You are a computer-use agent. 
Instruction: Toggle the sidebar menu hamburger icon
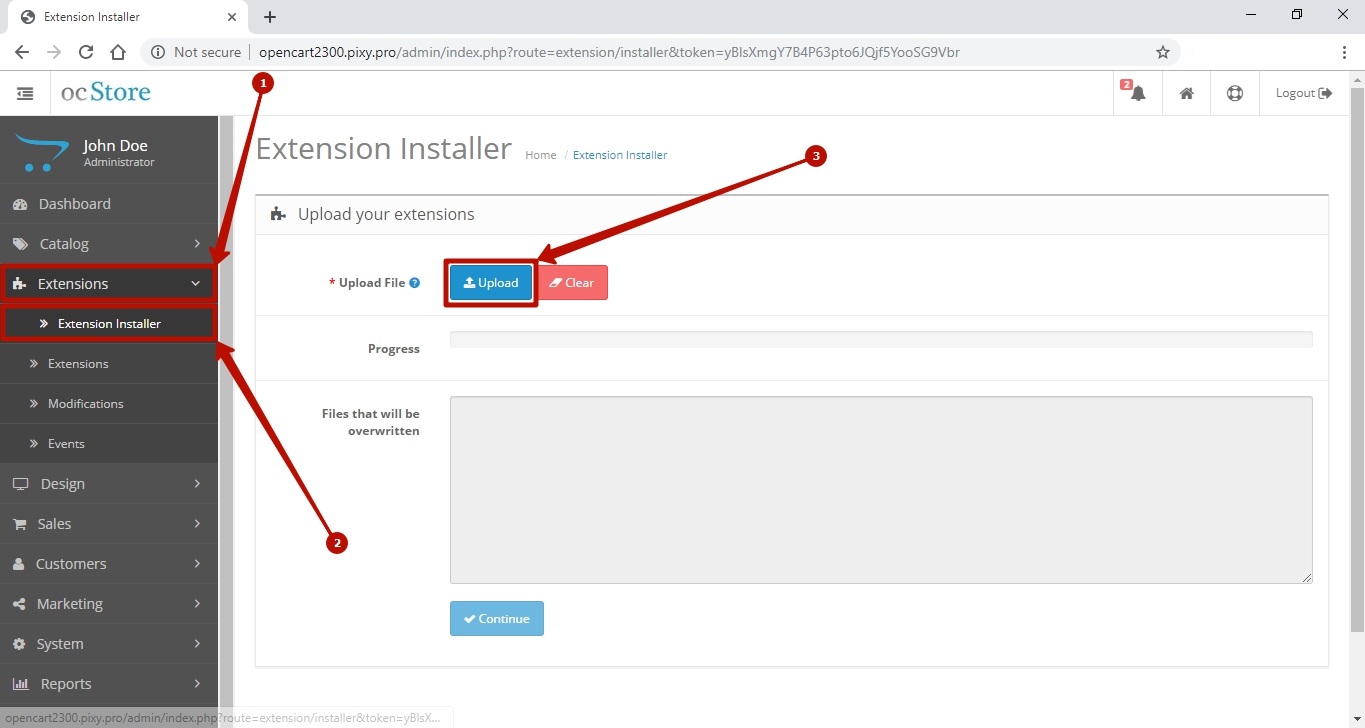point(25,93)
